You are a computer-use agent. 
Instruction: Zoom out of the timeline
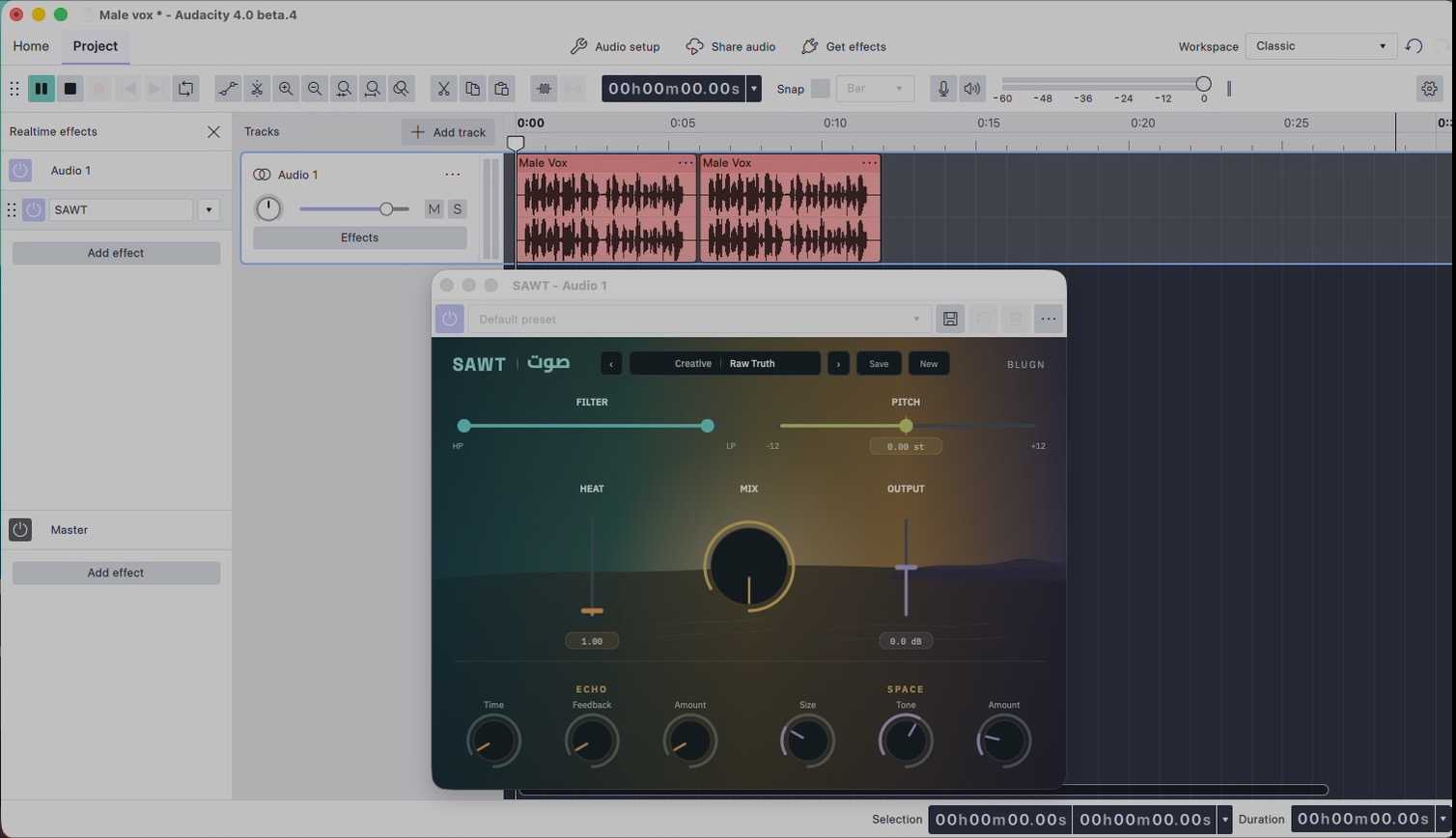(x=315, y=89)
